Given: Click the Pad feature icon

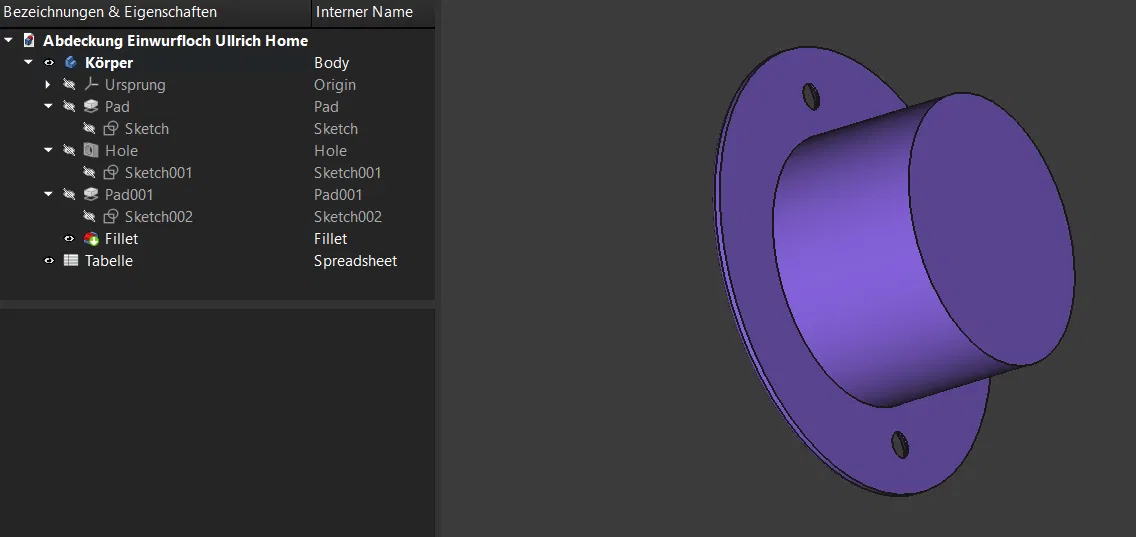Looking at the screenshot, I should coord(91,107).
